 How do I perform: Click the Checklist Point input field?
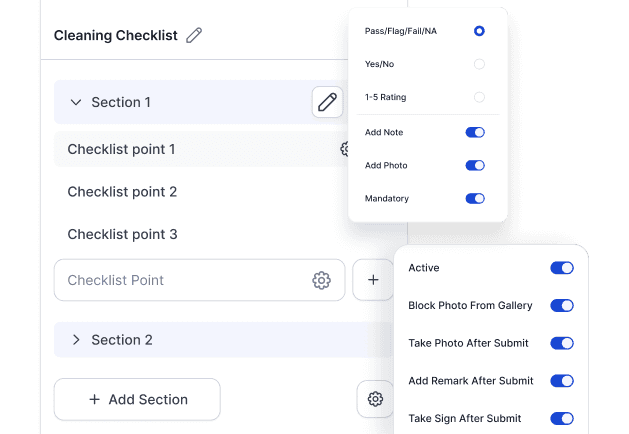click(180, 281)
